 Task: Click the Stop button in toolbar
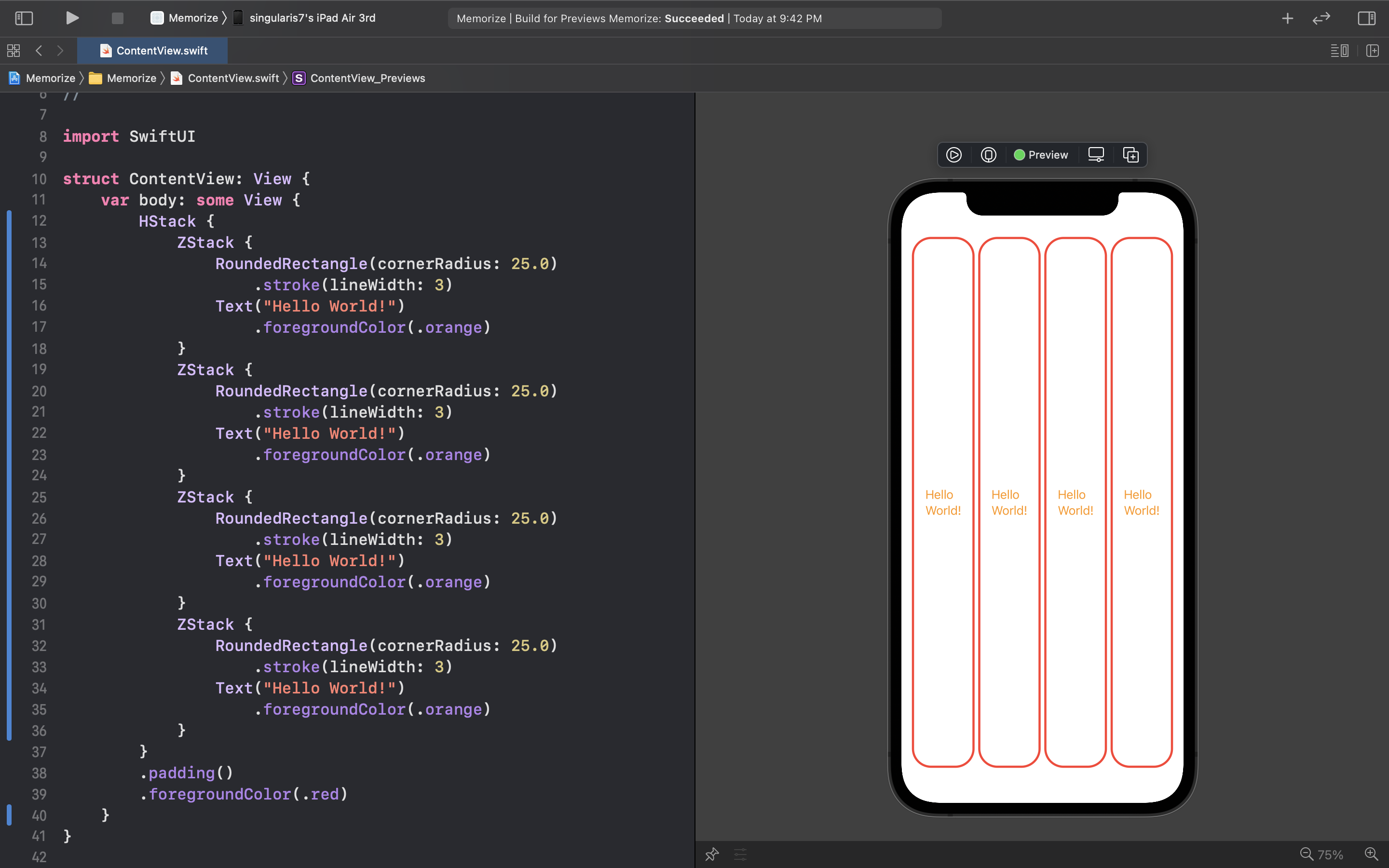point(117,18)
